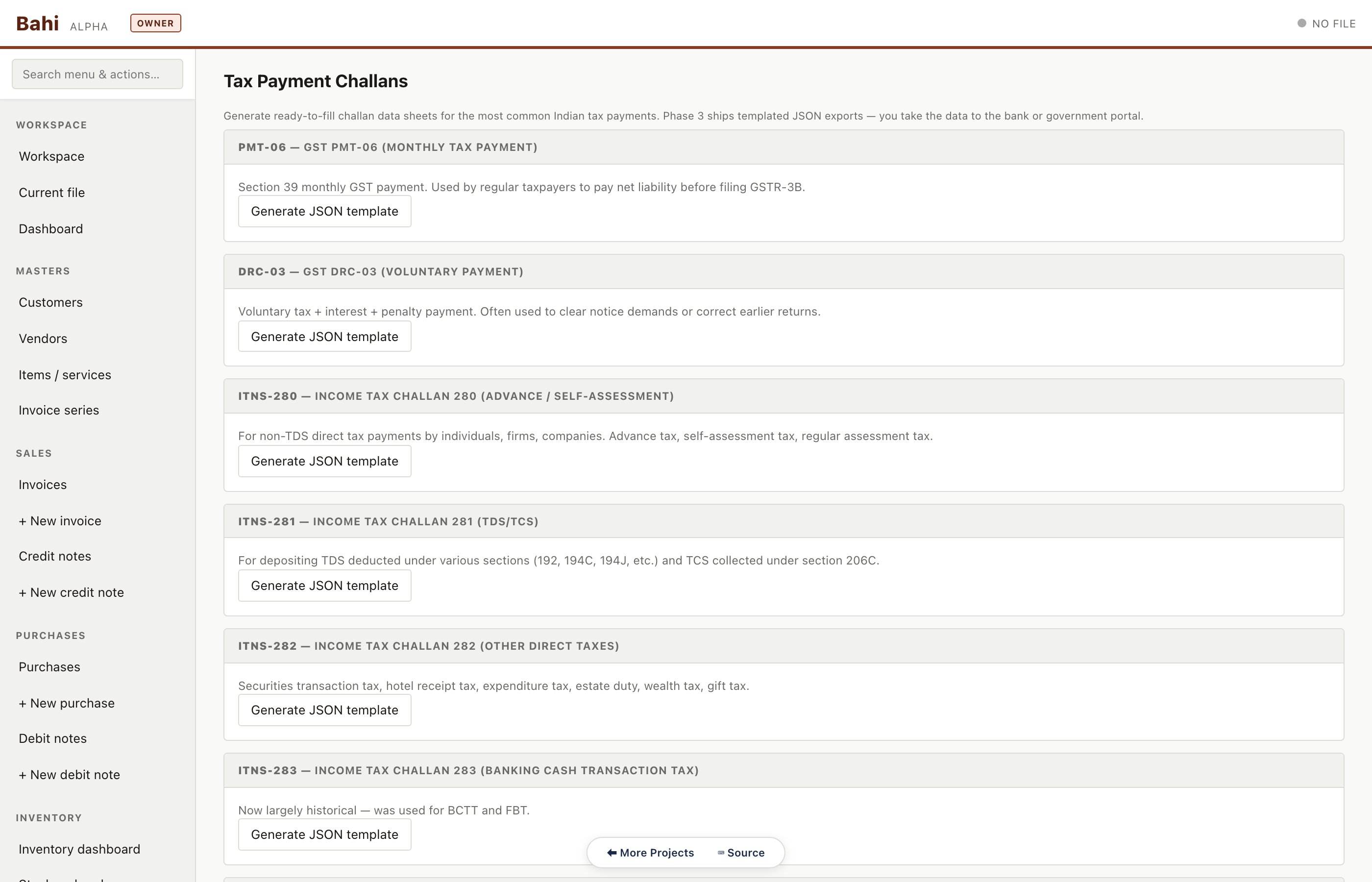Open the Source link
The height and width of the screenshot is (882, 1372).
tap(741, 852)
